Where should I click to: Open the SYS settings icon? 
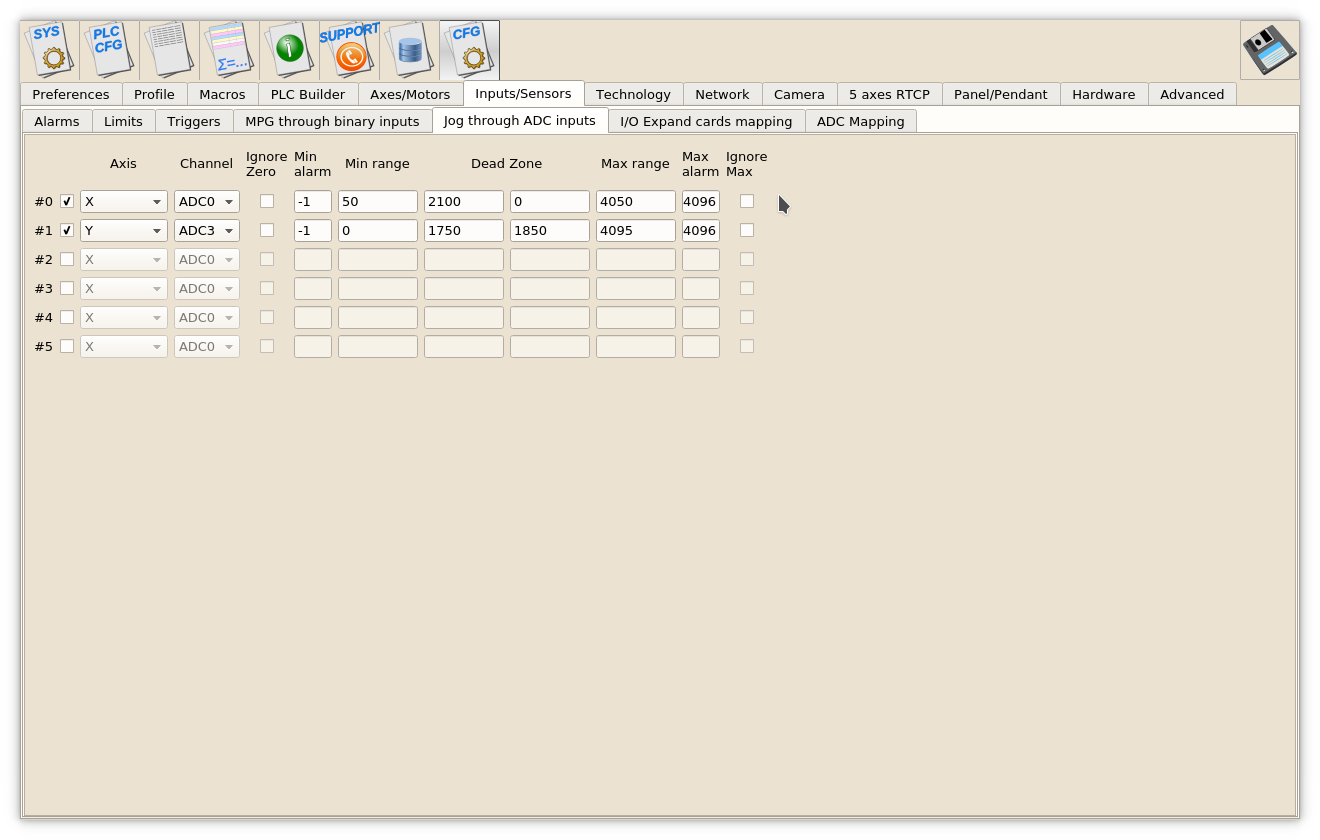pos(49,50)
